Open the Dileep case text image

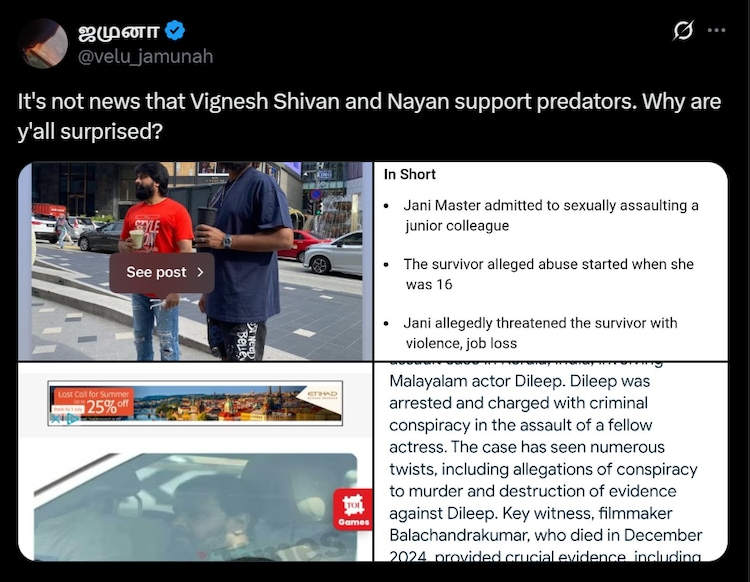click(x=551, y=461)
